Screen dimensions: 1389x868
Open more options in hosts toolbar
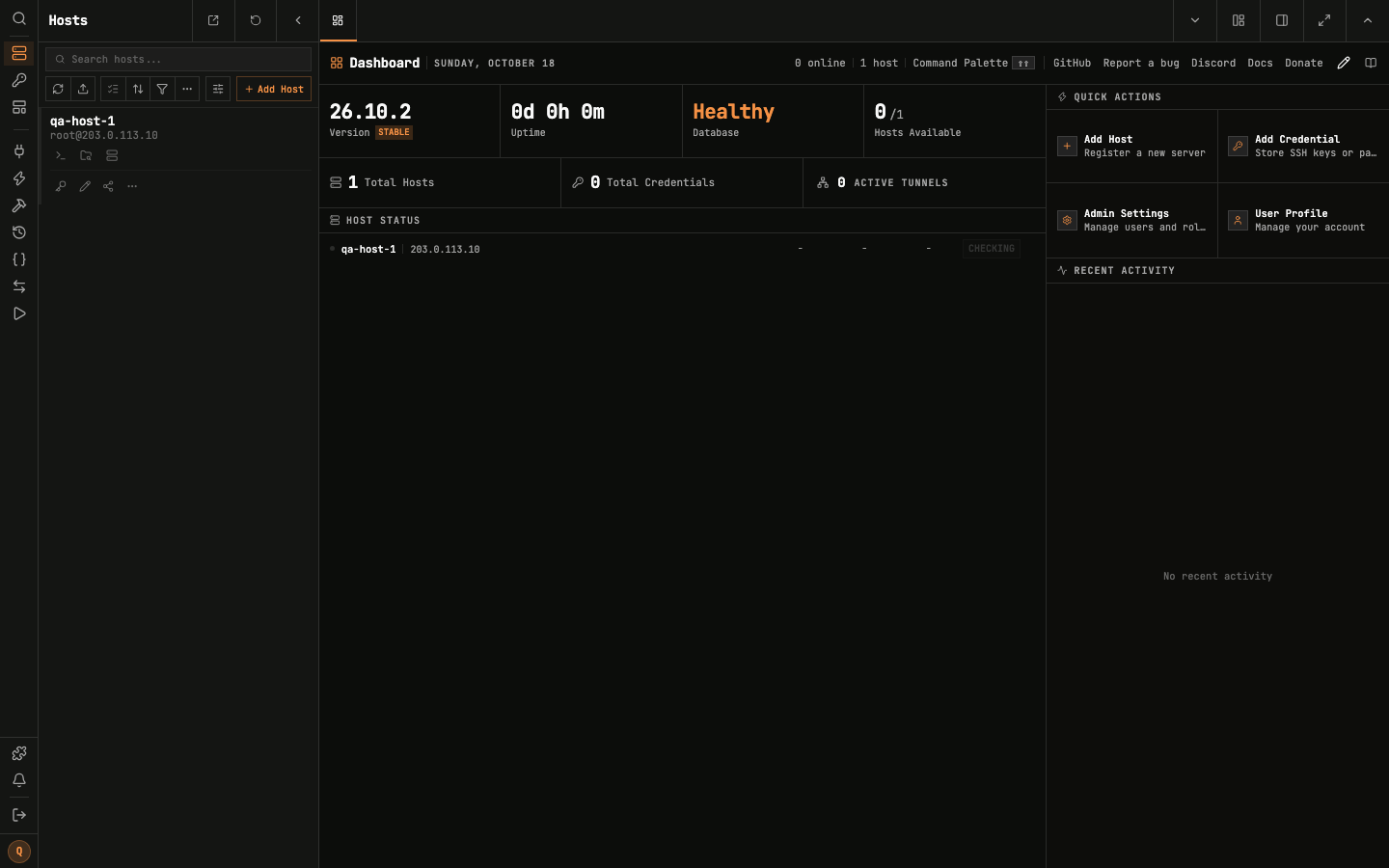(x=187, y=89)
